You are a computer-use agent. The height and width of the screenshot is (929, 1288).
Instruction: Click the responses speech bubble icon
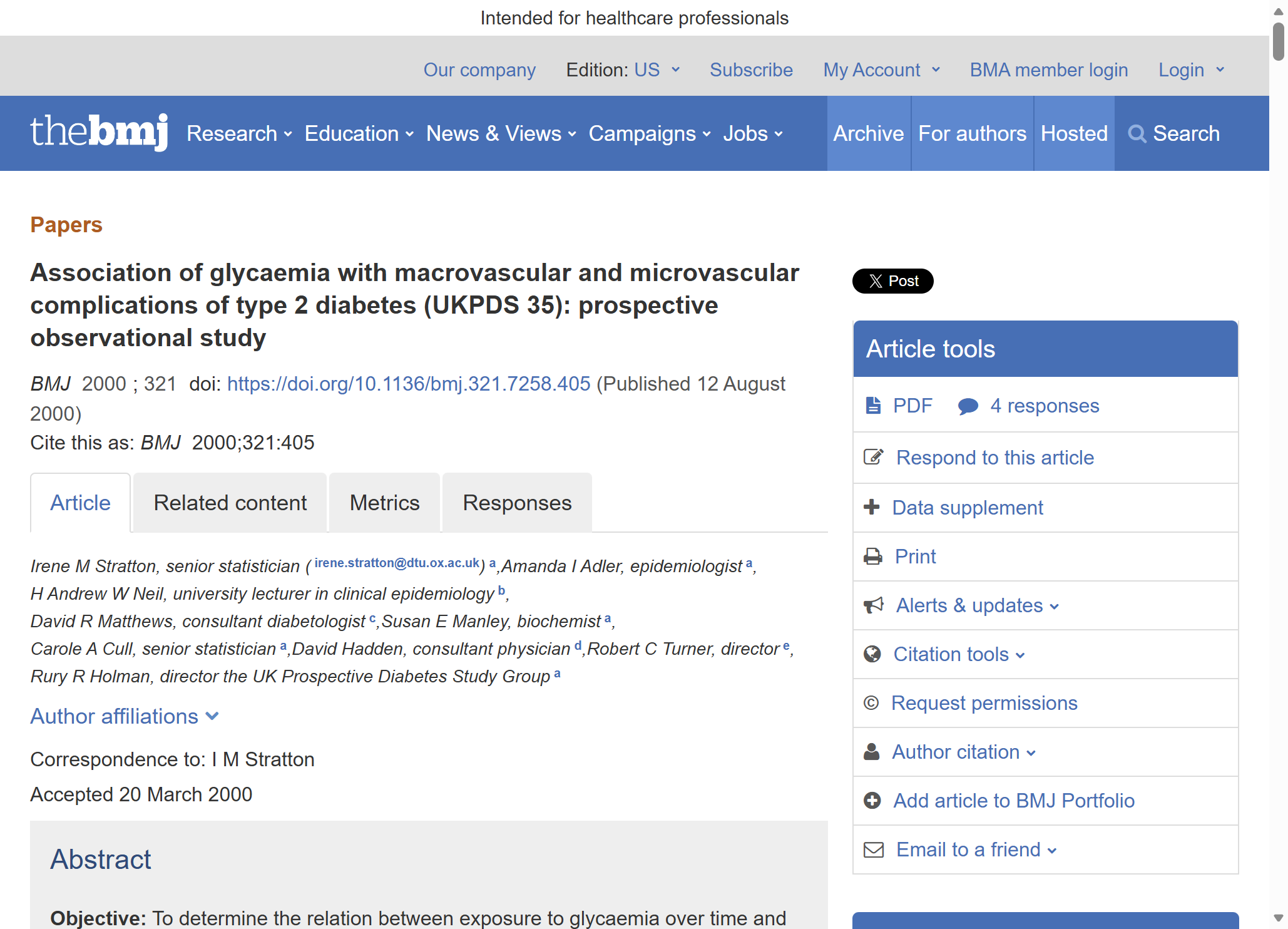pyautogui.click(x=968, y=406)
